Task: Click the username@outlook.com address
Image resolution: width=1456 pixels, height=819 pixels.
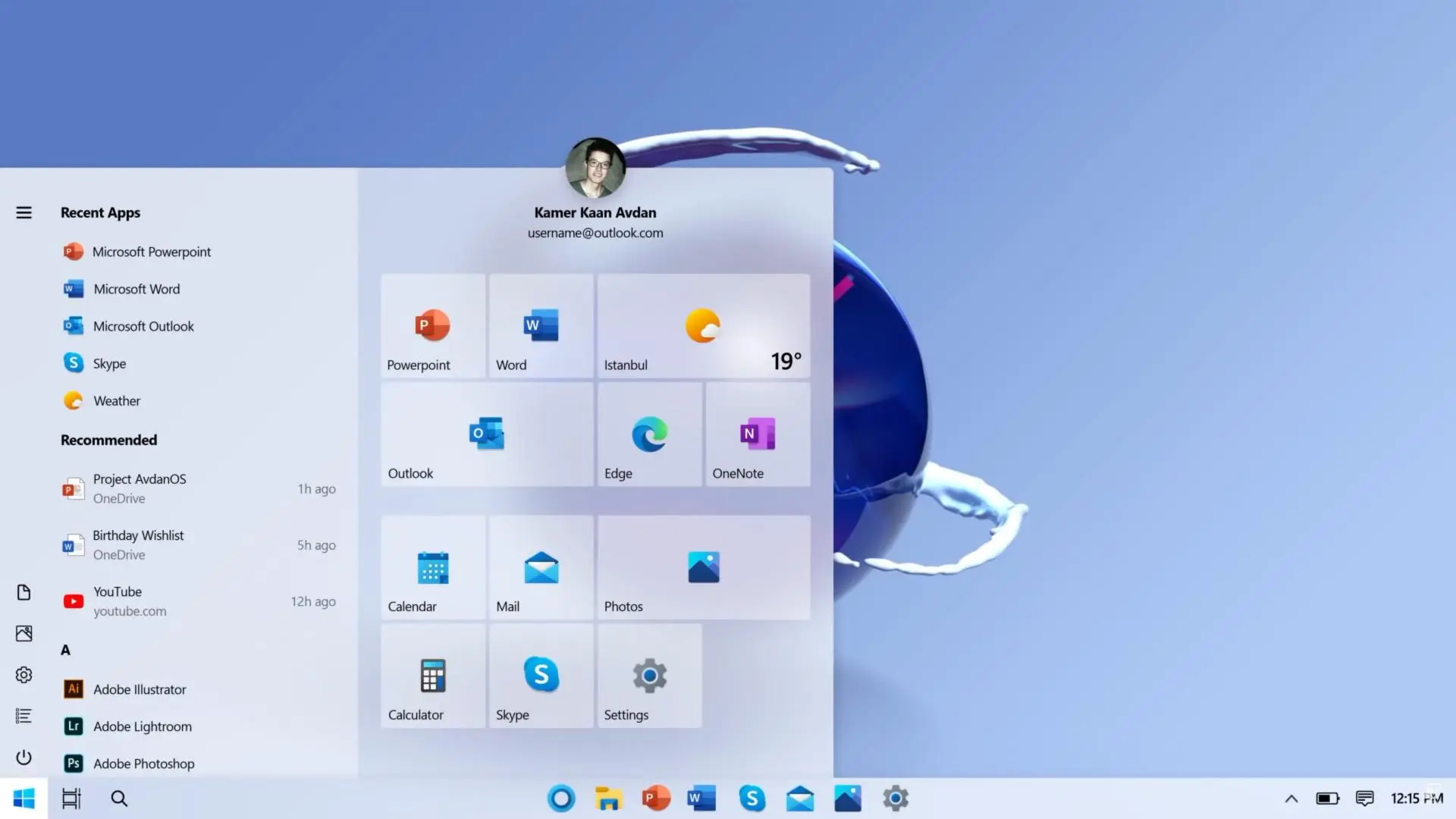Action: (595, 234)
